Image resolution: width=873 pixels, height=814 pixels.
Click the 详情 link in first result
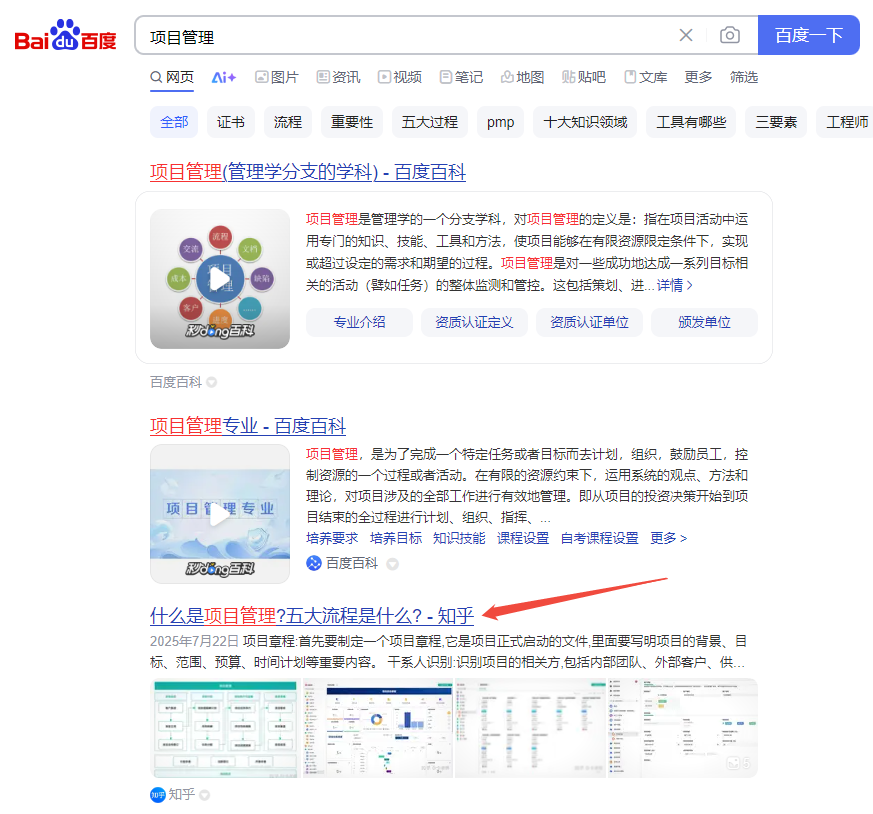pos(675,286)
